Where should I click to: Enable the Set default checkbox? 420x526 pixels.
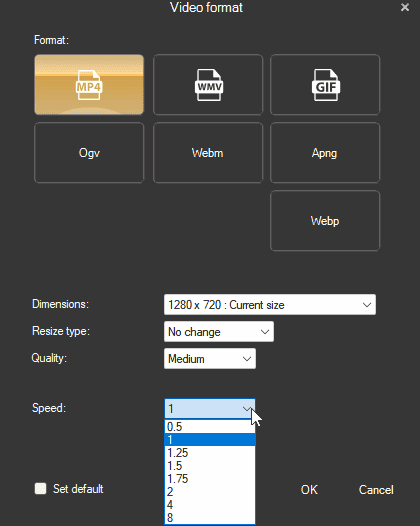(x=41, y=488)
